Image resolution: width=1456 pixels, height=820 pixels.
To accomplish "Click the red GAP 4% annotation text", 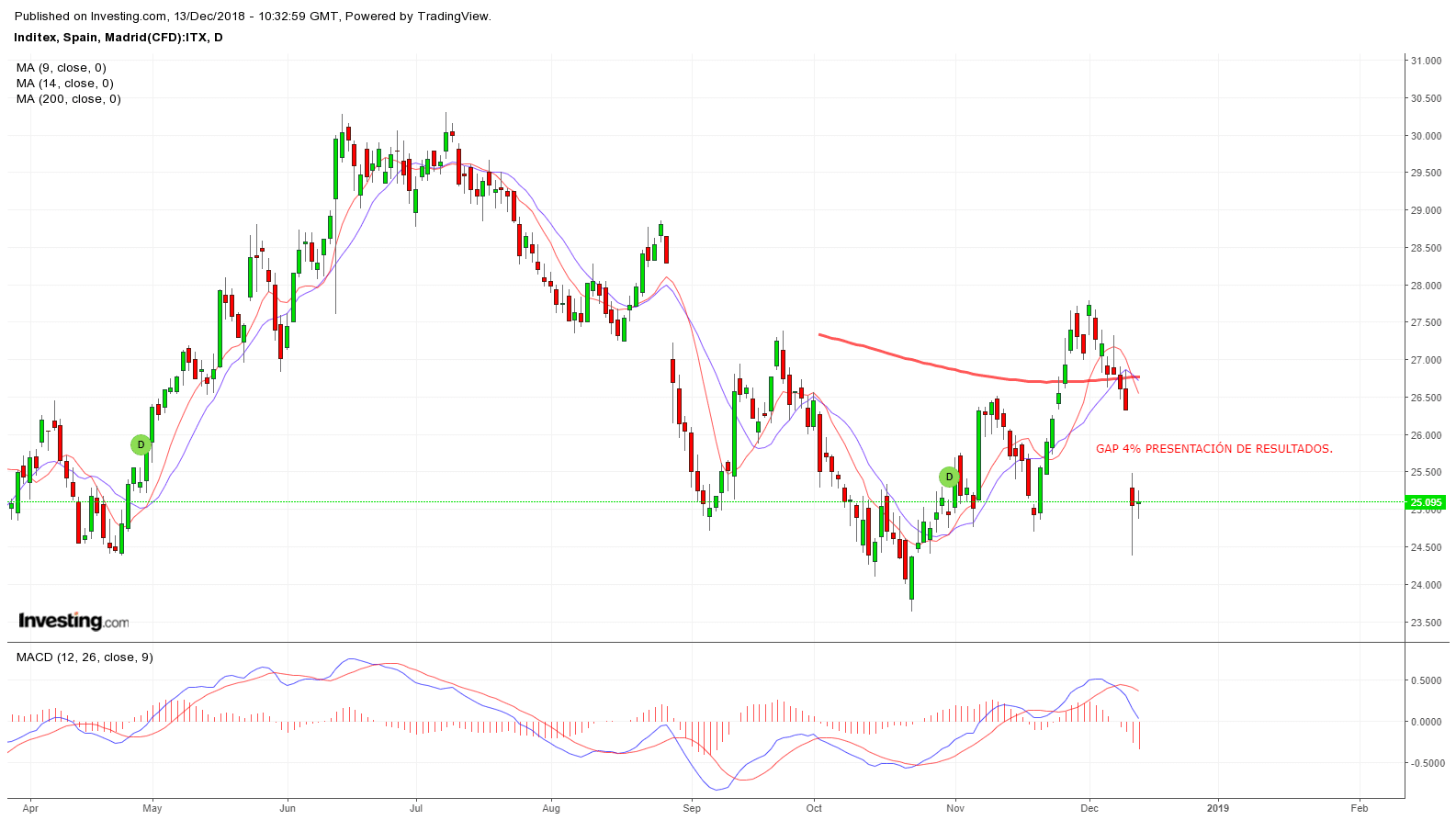I will coord(1213,449).
